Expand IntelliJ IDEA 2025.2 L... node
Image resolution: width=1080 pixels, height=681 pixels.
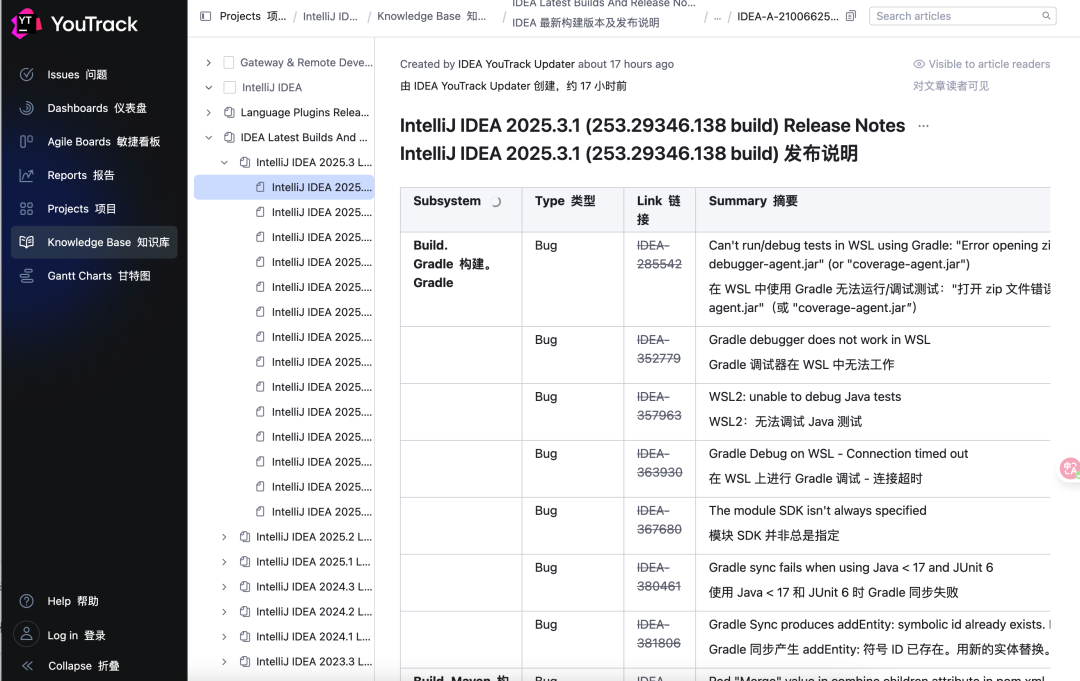[x=224, y=537]
